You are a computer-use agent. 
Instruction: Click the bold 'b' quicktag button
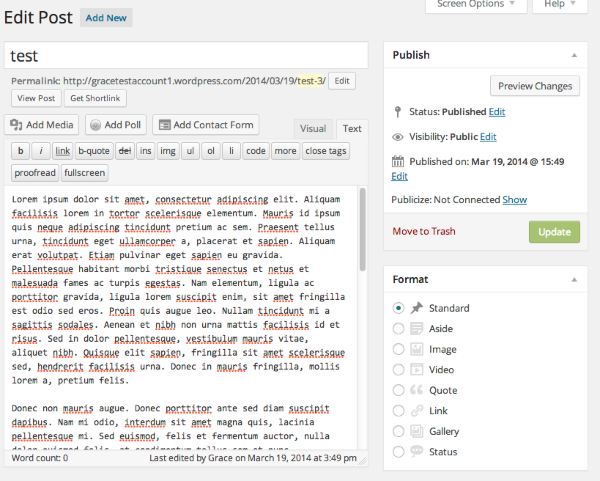coord(20,151)
